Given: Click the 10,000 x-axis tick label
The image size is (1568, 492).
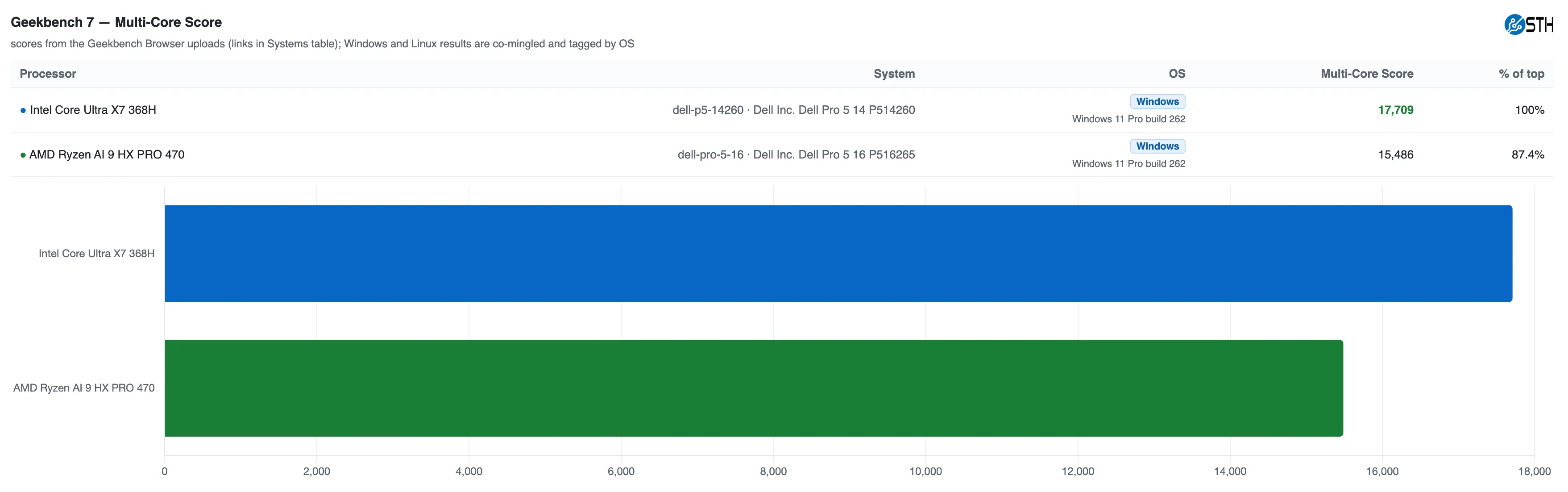Looking at the screenshot, I should click(x=925, y=471).
